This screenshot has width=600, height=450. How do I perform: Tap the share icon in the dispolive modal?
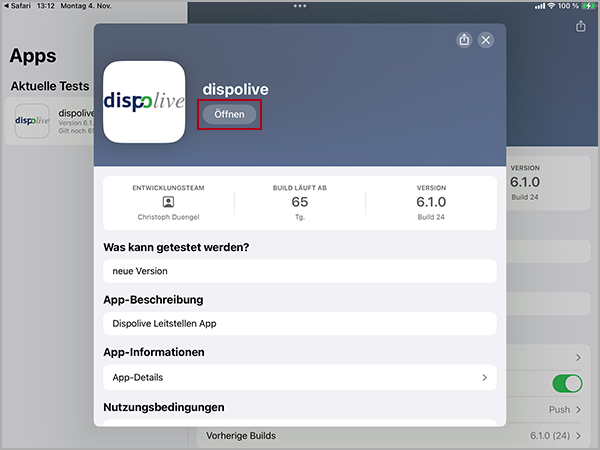[x=464, y=40]
